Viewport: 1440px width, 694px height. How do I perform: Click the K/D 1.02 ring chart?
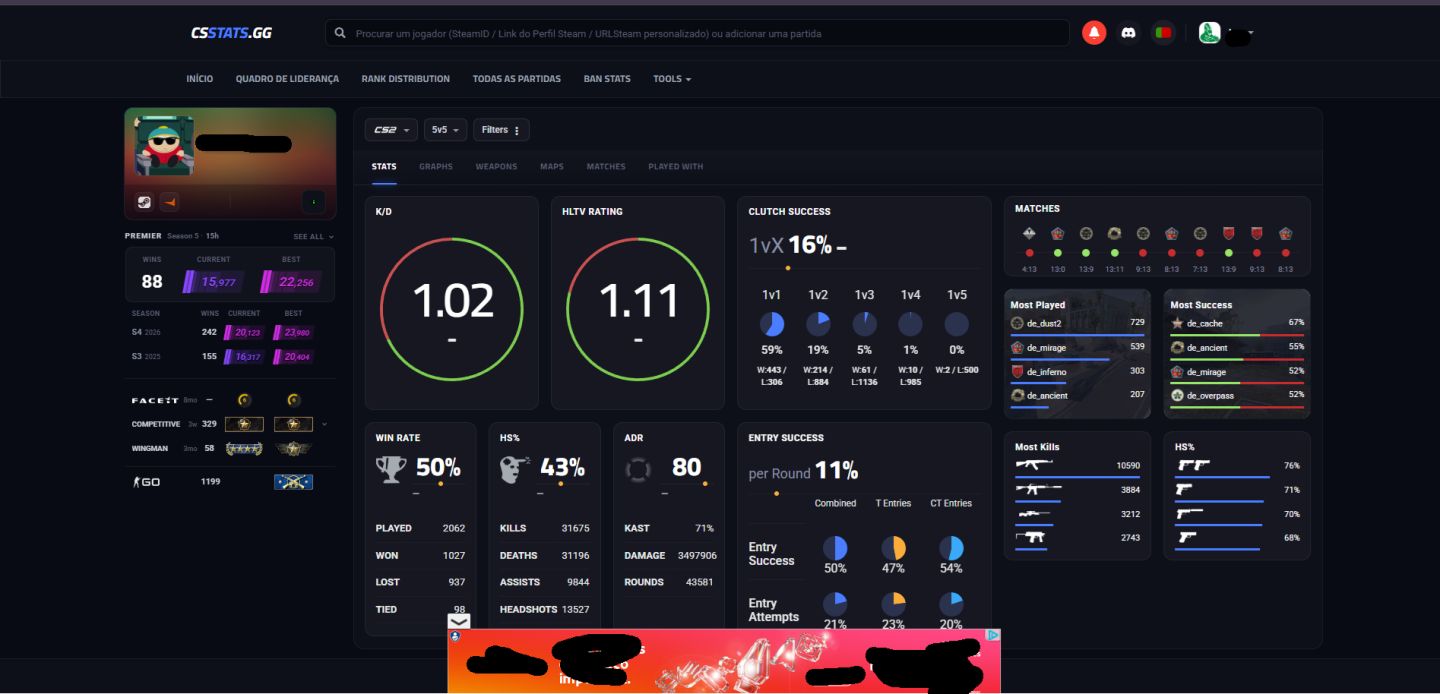452,309
